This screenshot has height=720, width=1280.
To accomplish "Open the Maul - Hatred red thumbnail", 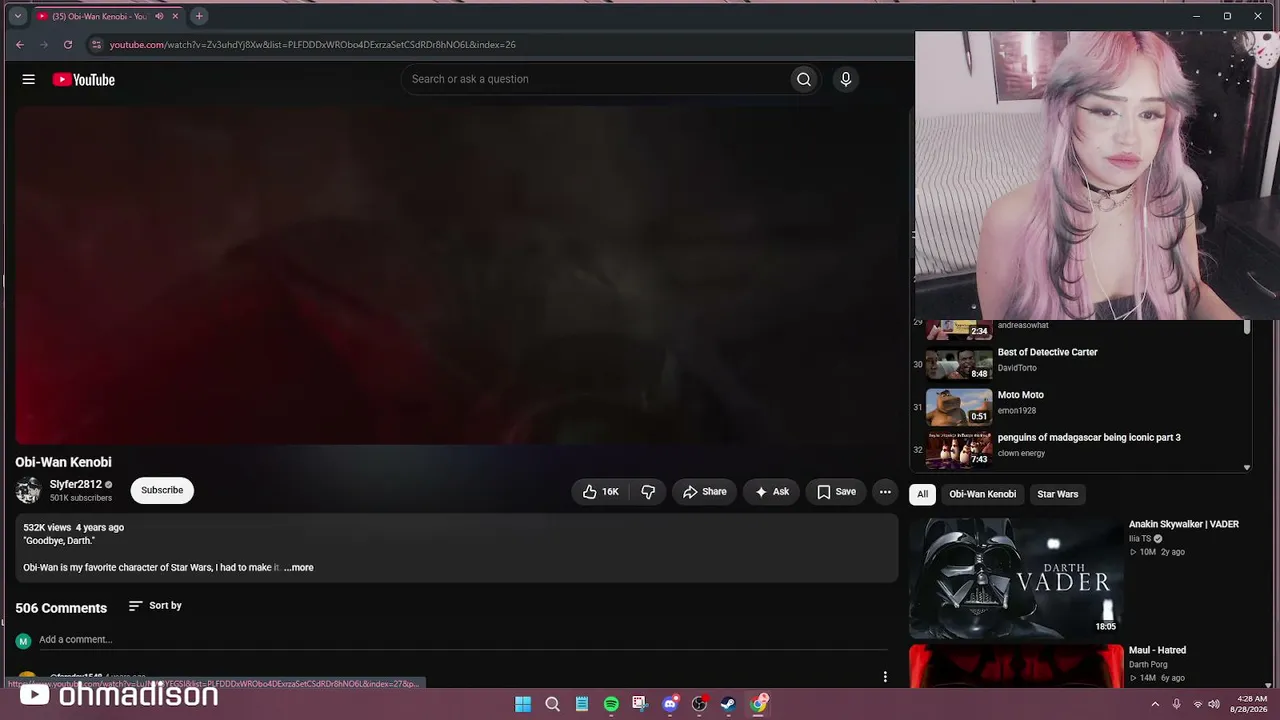I will (1016, 666).
